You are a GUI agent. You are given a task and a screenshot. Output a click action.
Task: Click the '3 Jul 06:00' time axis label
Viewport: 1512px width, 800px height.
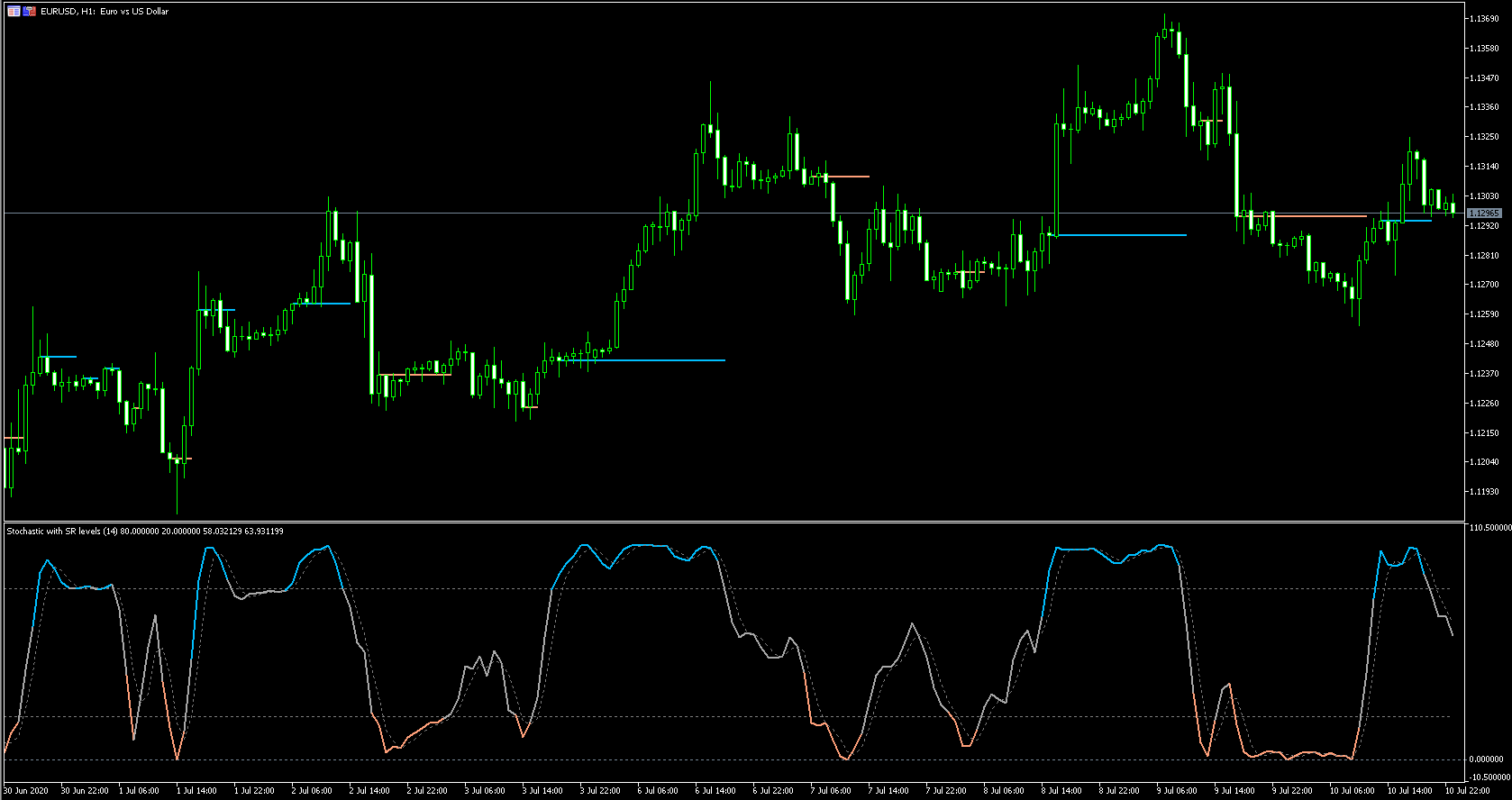485,791
